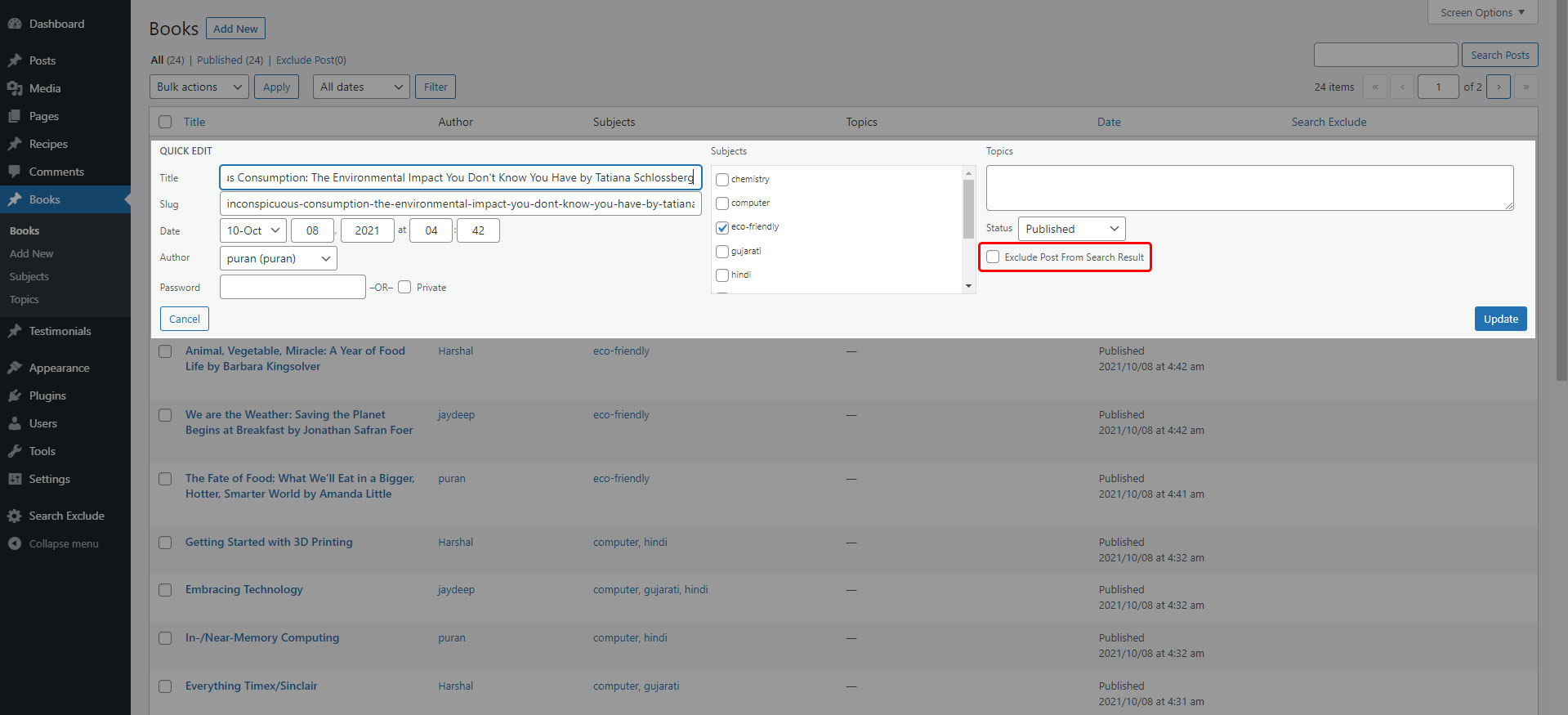Click the Plugins plug icon
Viewport: 1568px width, 715px height.
pyautogui.click(x=15, y=395)
